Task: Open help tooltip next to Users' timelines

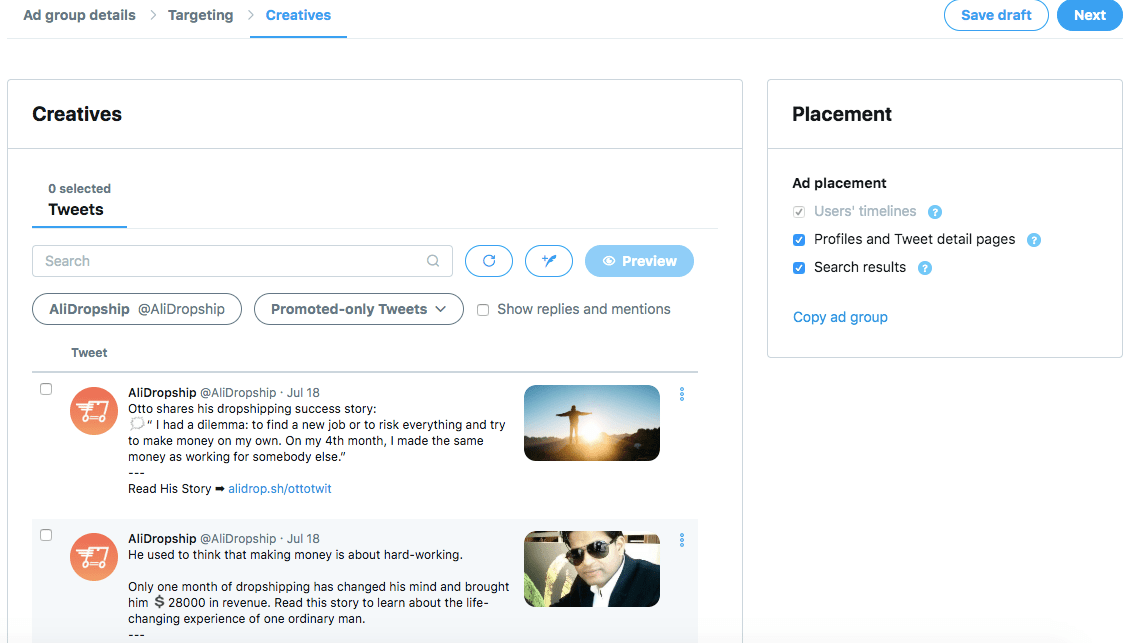Action: tap(934, 211)
